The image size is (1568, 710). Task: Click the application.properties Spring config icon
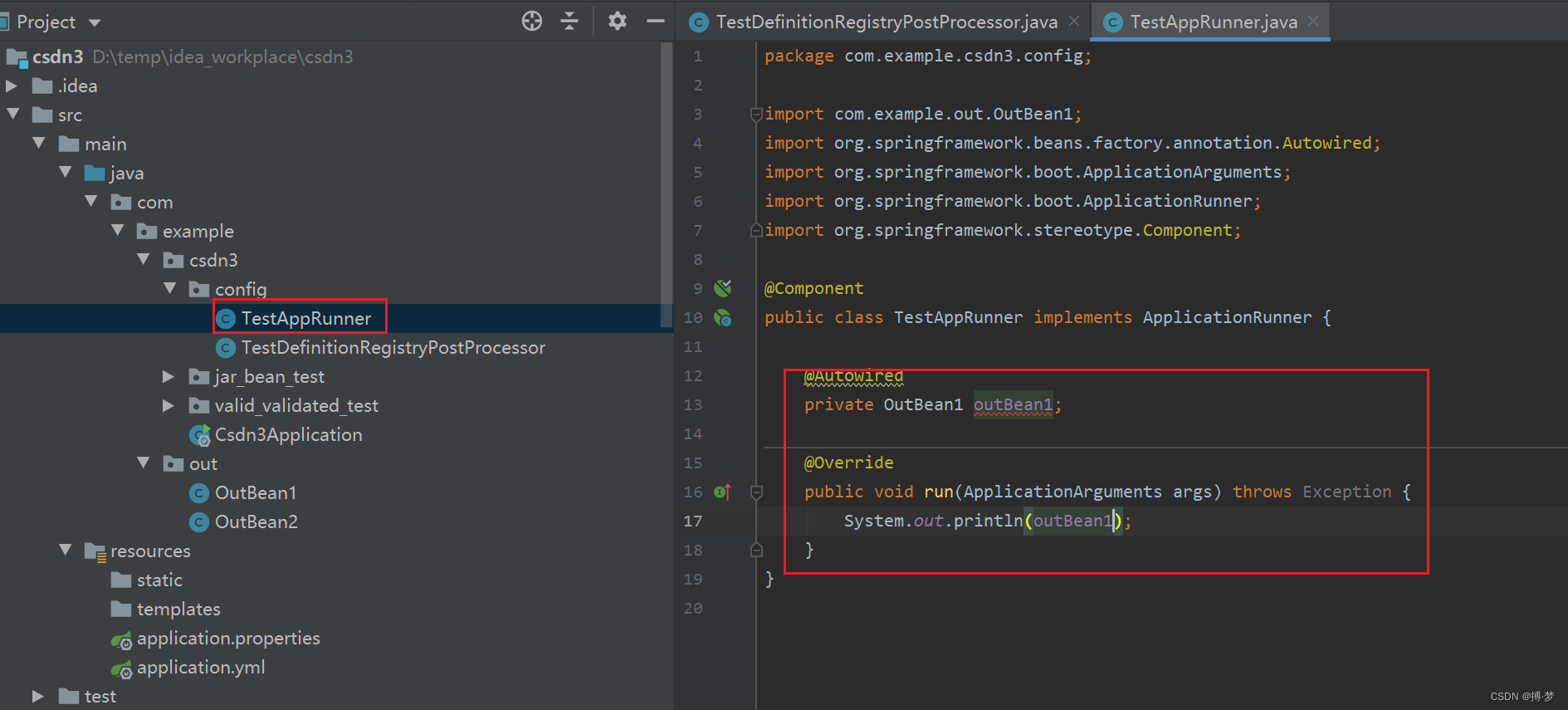(122, 640)
